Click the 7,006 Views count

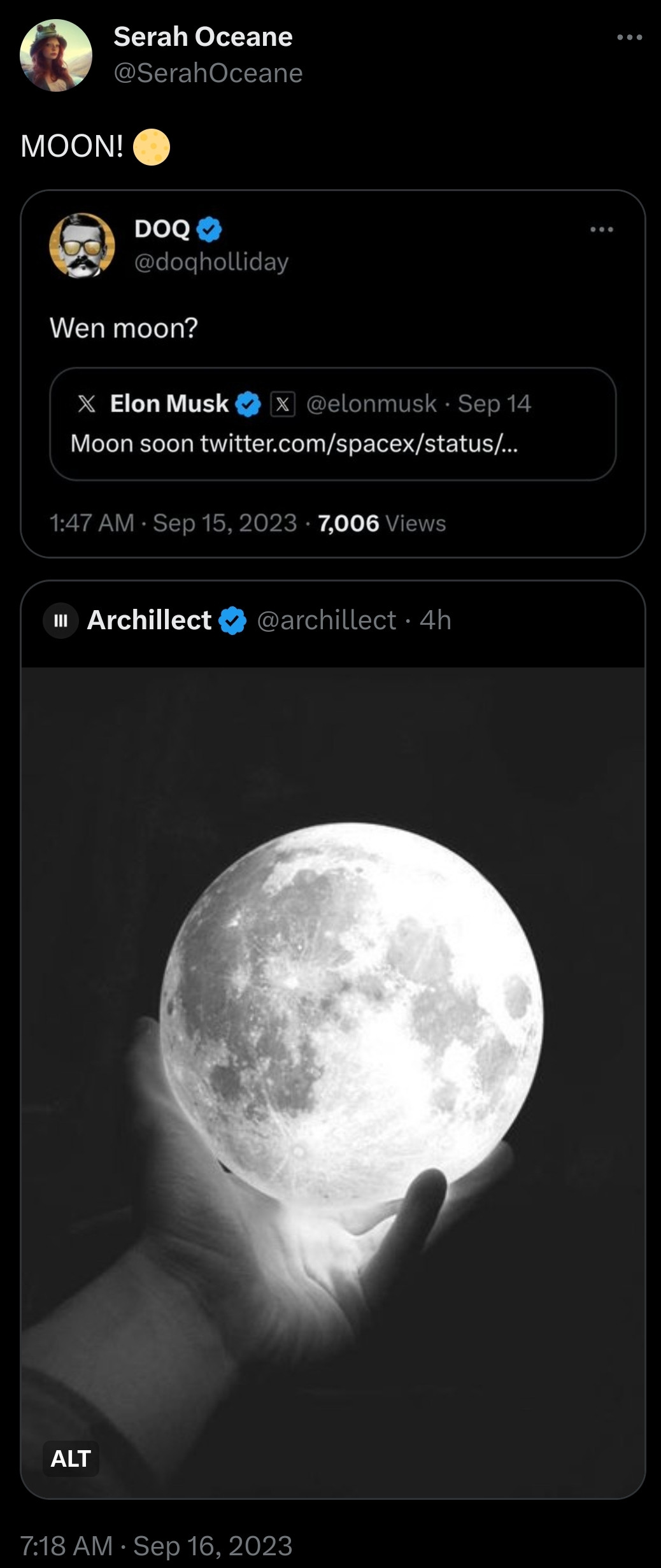[x=381, y=524]
